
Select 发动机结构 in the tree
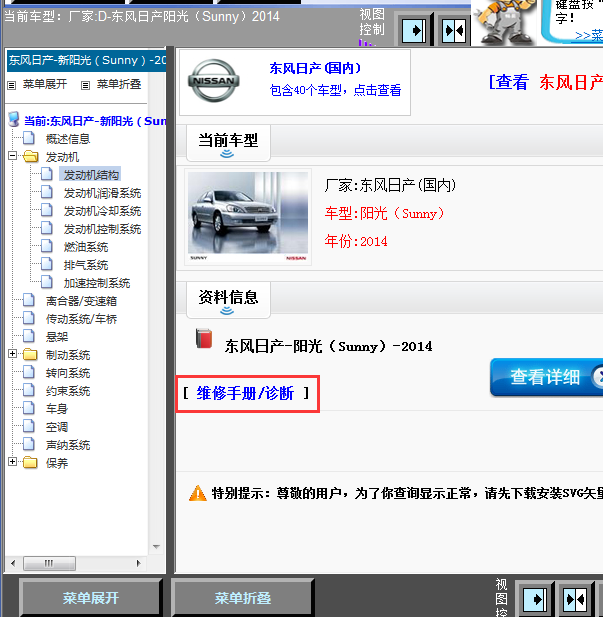[91, 175]
